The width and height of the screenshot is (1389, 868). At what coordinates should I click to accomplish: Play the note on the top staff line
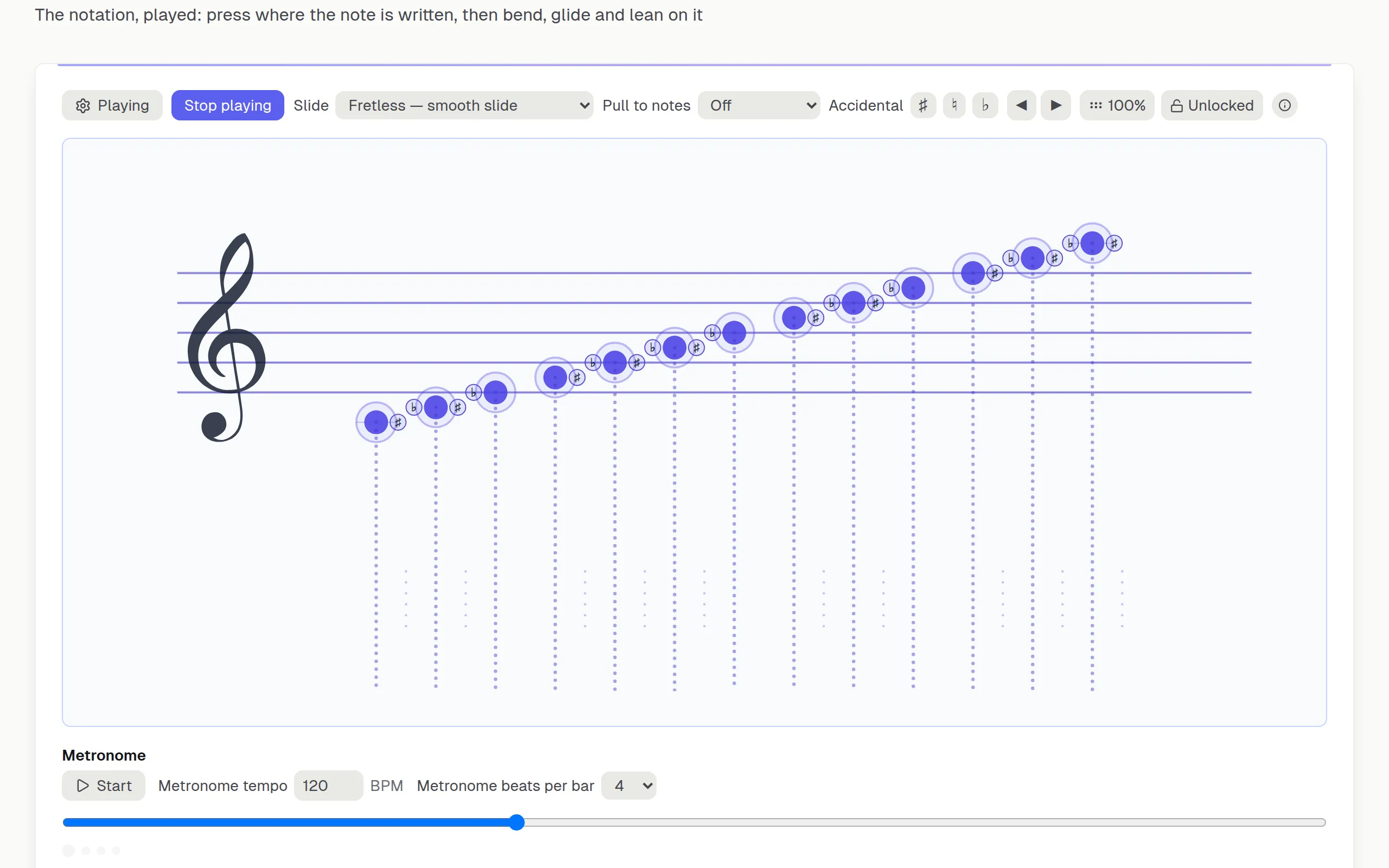tap(973, 273)
